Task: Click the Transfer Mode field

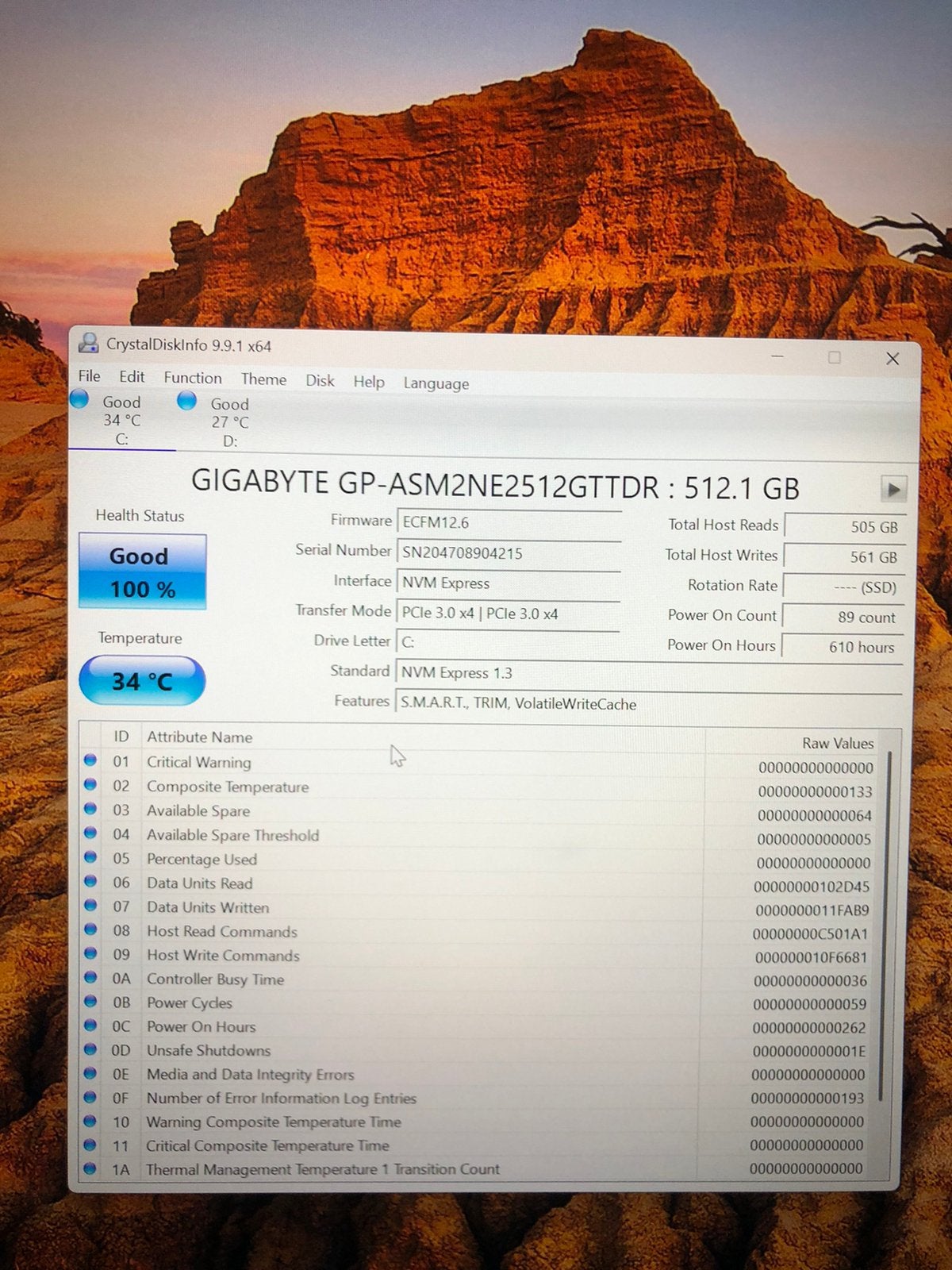Action: tap(509, 614)
